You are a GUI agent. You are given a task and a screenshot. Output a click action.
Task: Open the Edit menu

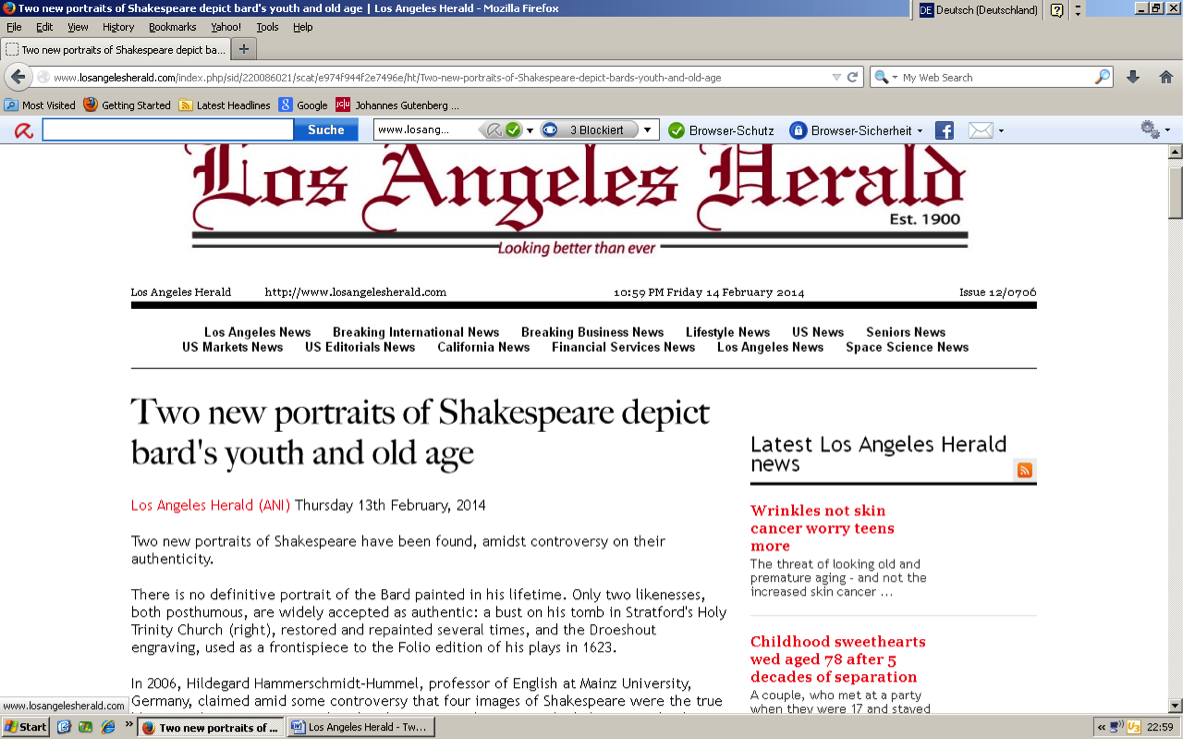click(45, 27)
